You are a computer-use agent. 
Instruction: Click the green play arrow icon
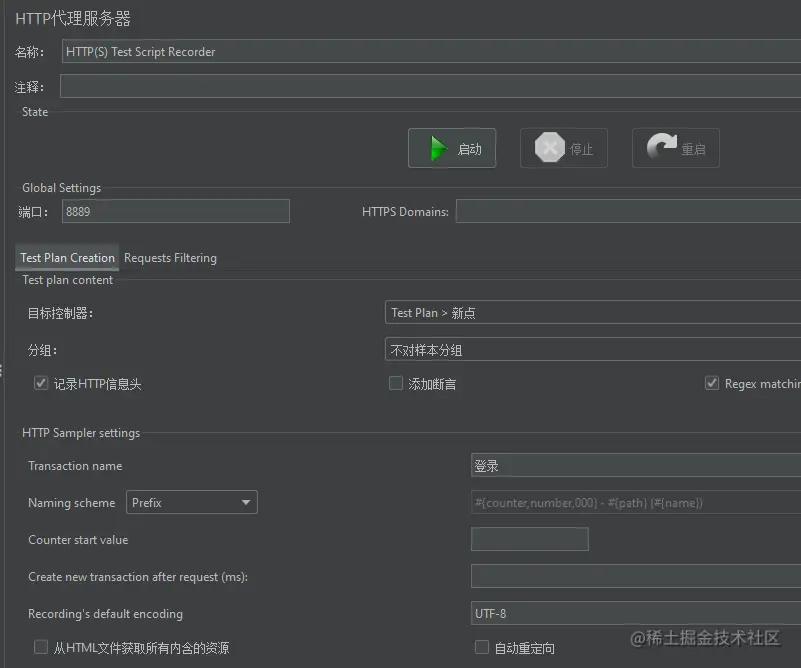pos(438,148)
